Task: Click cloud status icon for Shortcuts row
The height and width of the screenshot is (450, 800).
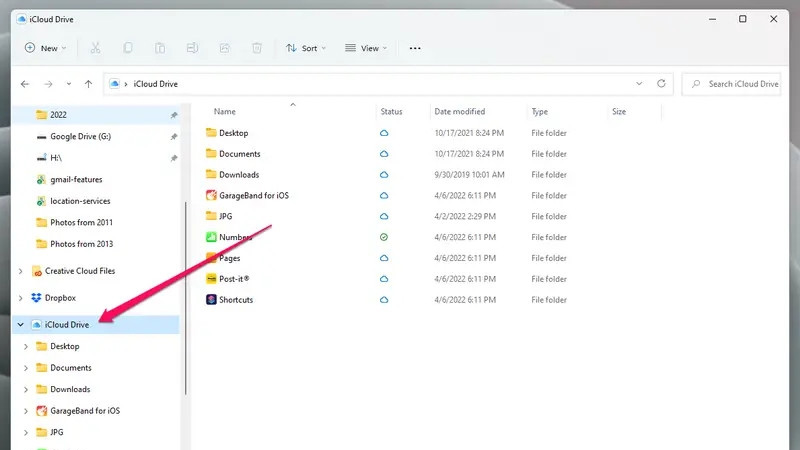Action: (384, 299)
